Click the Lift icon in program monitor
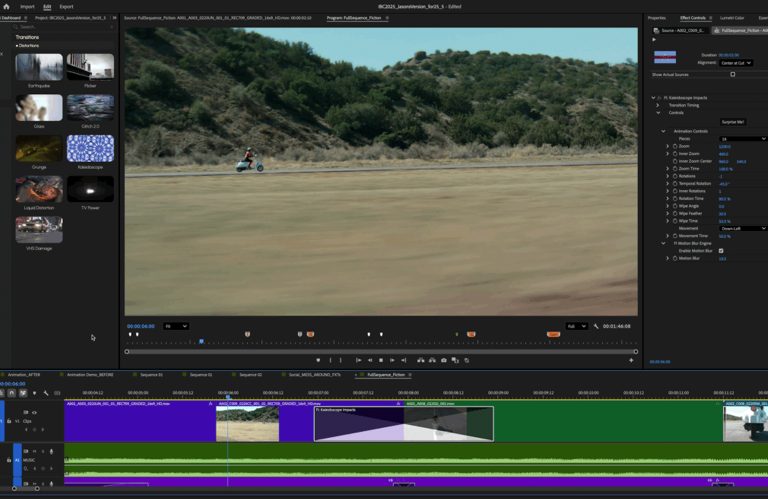The image size is (768, 499). pyautogui.click(x=421, y=360)
